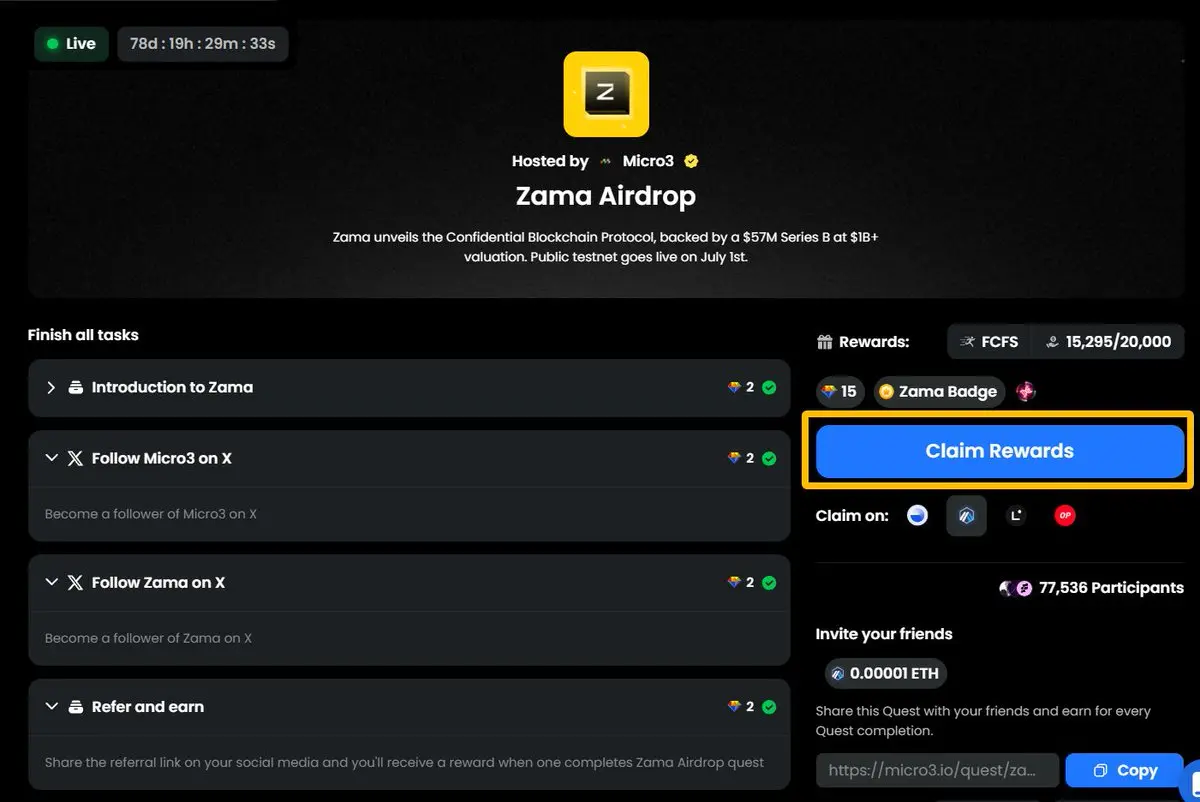1200x802 pixels.
Task: Click the Zama yellow logo icon
Action: [x=606, y=94]
